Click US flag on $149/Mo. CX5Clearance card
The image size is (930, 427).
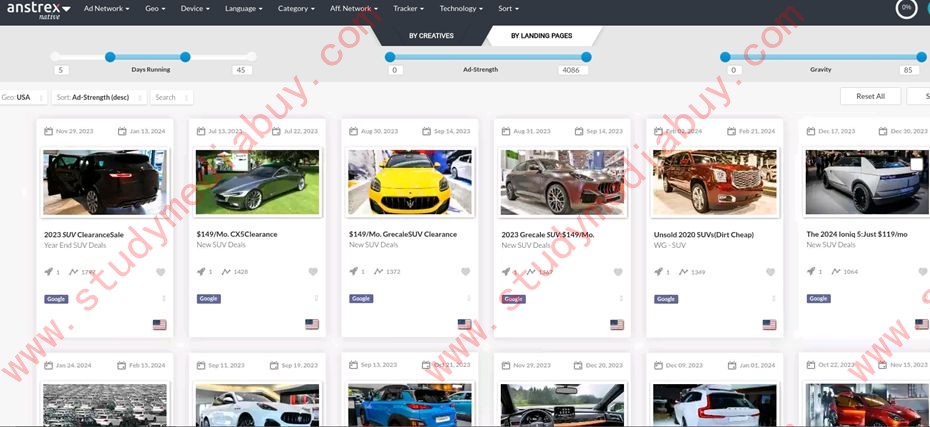(x=312, y=324)
